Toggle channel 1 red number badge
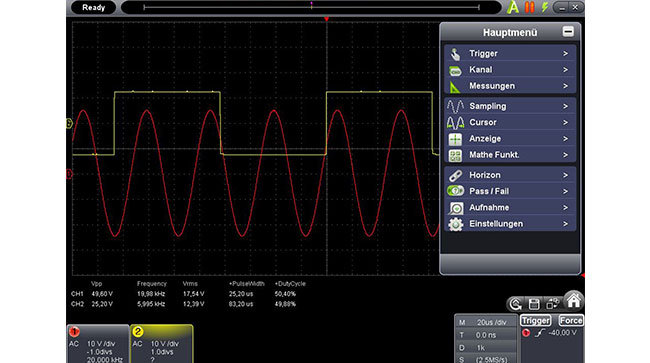650x363 pixels. pos(74,332)
